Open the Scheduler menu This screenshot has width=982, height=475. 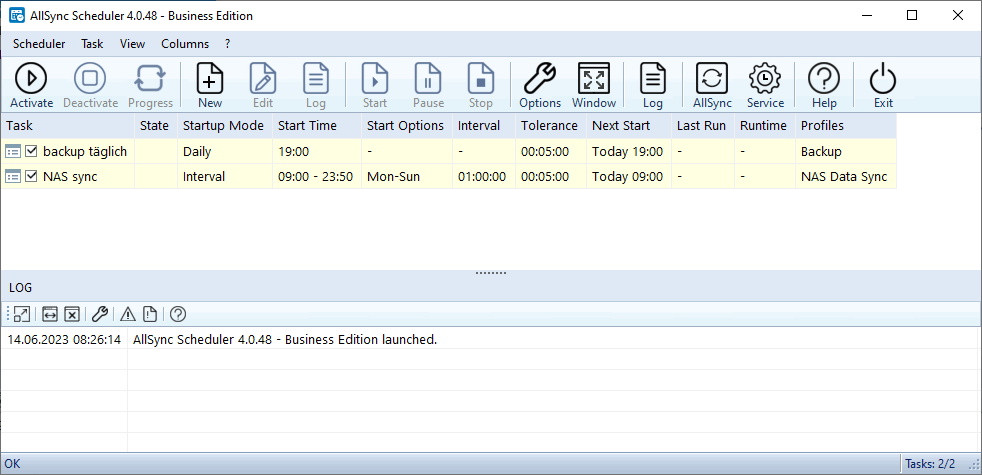pyautogui.click(x=39, y=44)
